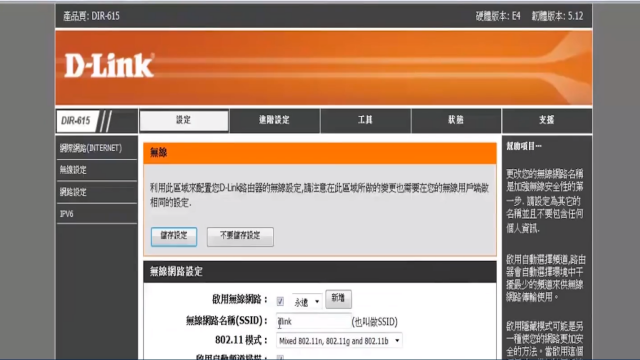
Task: Open the 工具 (Tools) tab
Action: [365, 120]
